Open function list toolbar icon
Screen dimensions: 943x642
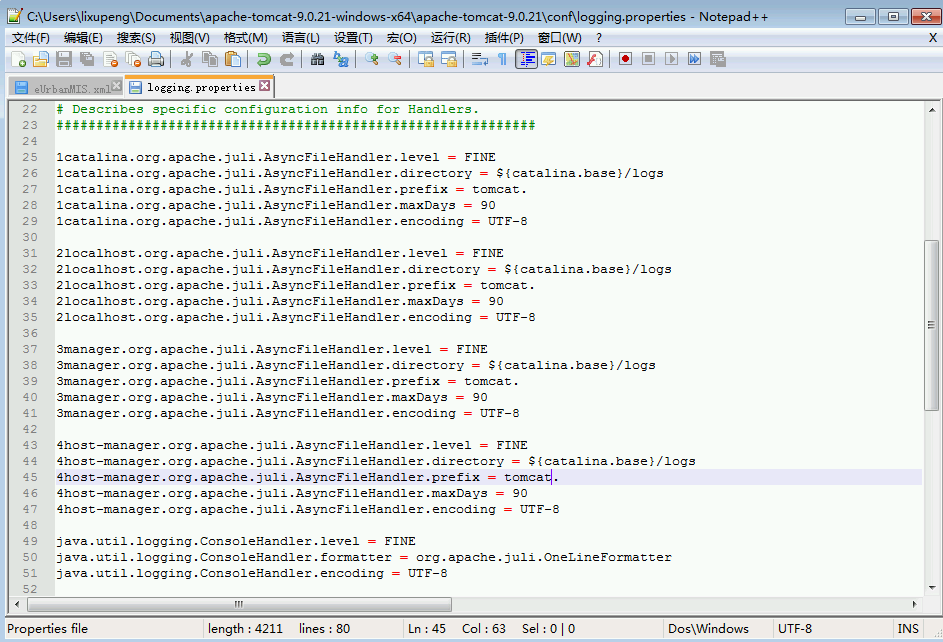tap(595, 59)
